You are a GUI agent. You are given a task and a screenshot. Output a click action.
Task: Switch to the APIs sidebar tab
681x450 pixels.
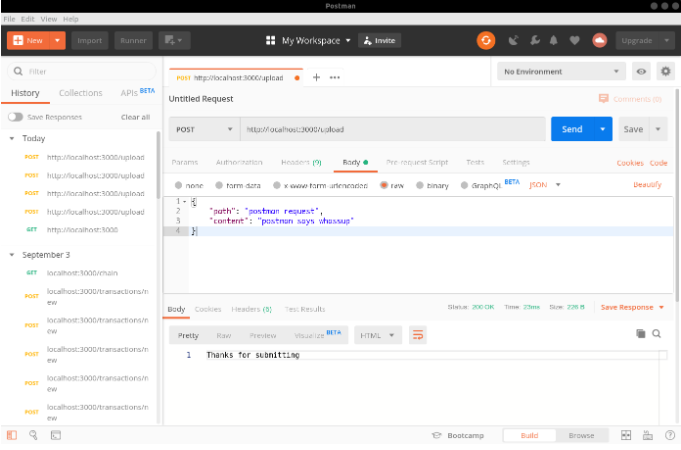click(129, 93)
